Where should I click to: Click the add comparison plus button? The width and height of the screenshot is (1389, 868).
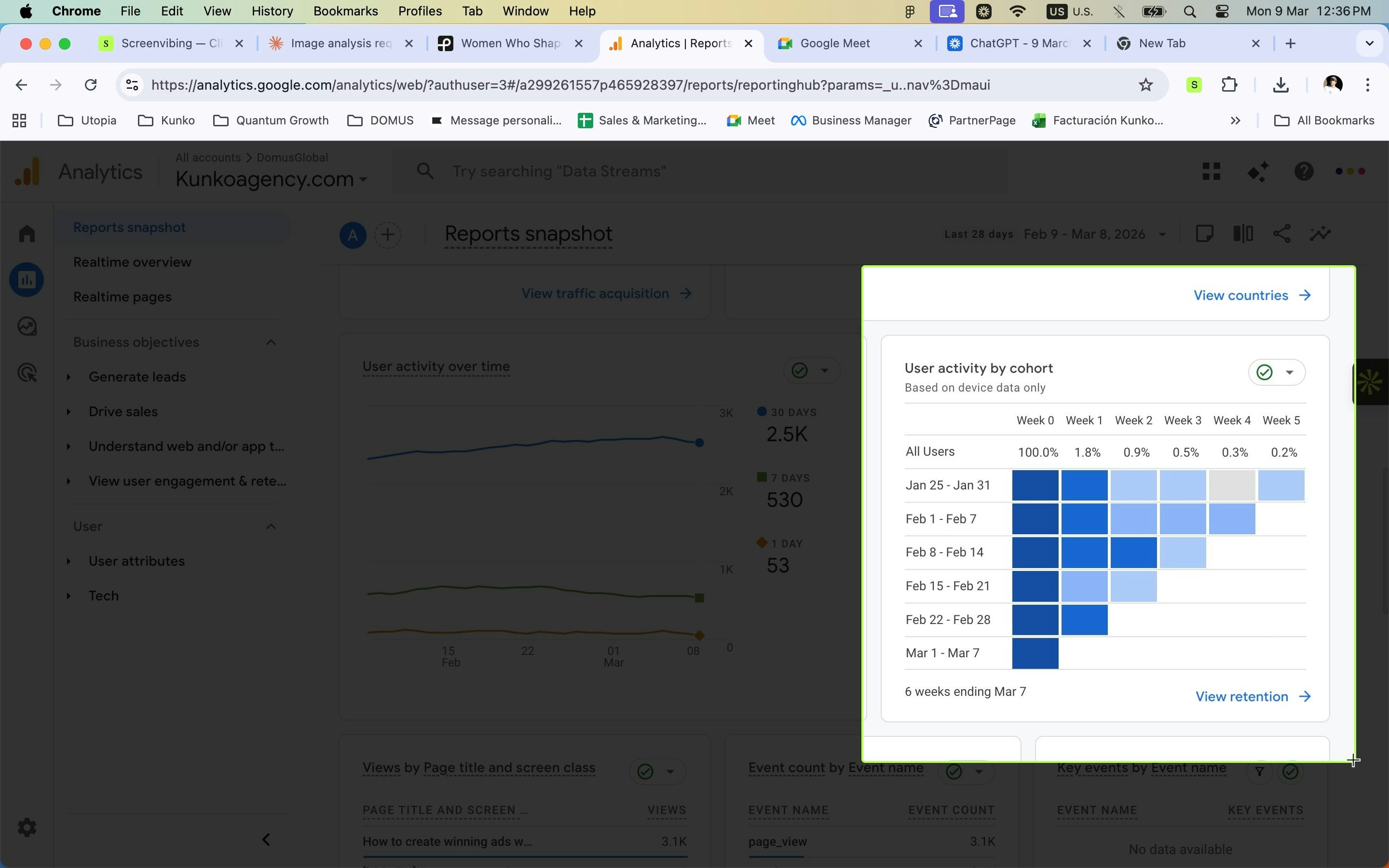387,235
